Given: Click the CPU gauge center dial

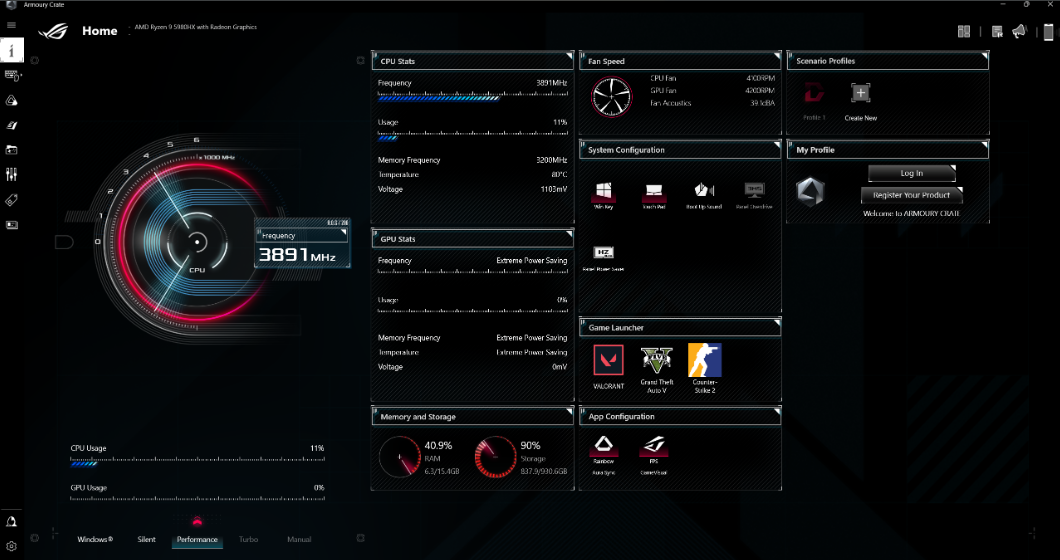Looking at the screenshot, I should (x=197, y=241).
